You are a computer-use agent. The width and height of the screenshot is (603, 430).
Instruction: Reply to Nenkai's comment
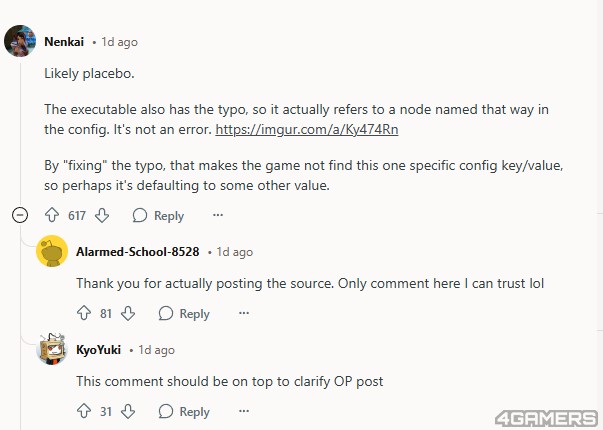(x=158, y=215)
